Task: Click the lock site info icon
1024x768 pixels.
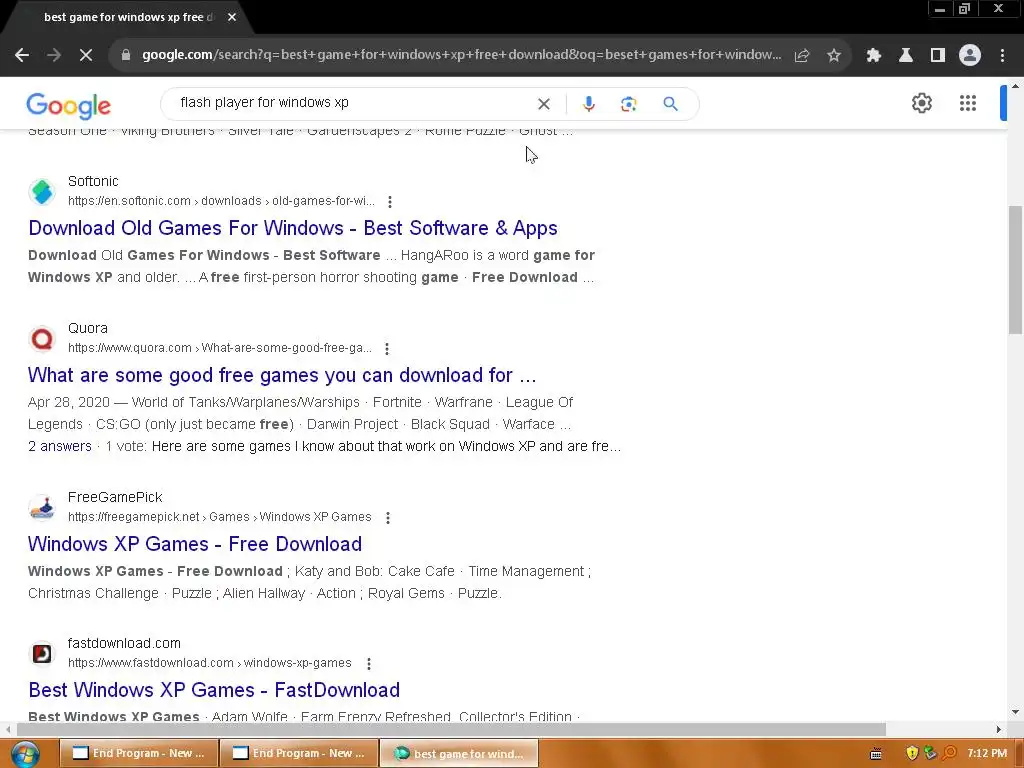Action: point(125,56)
